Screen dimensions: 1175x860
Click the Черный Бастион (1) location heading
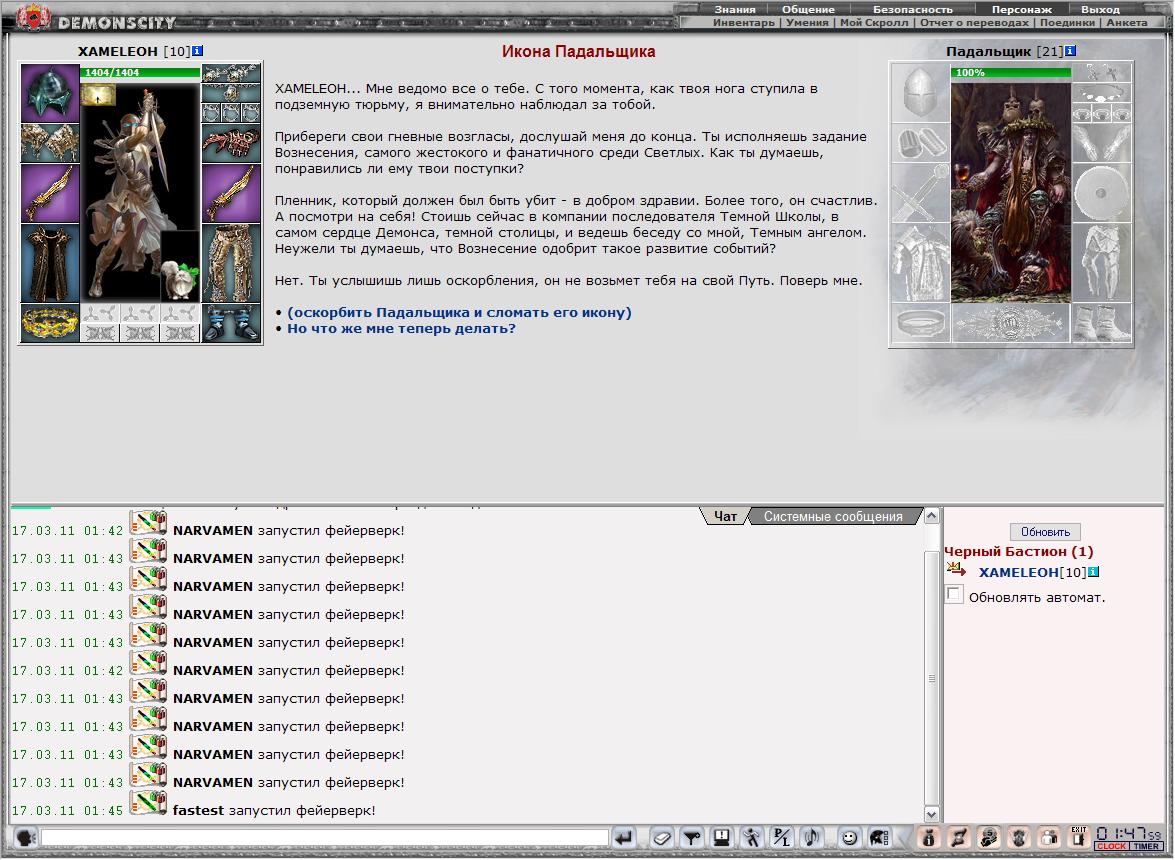[1018, 551]
